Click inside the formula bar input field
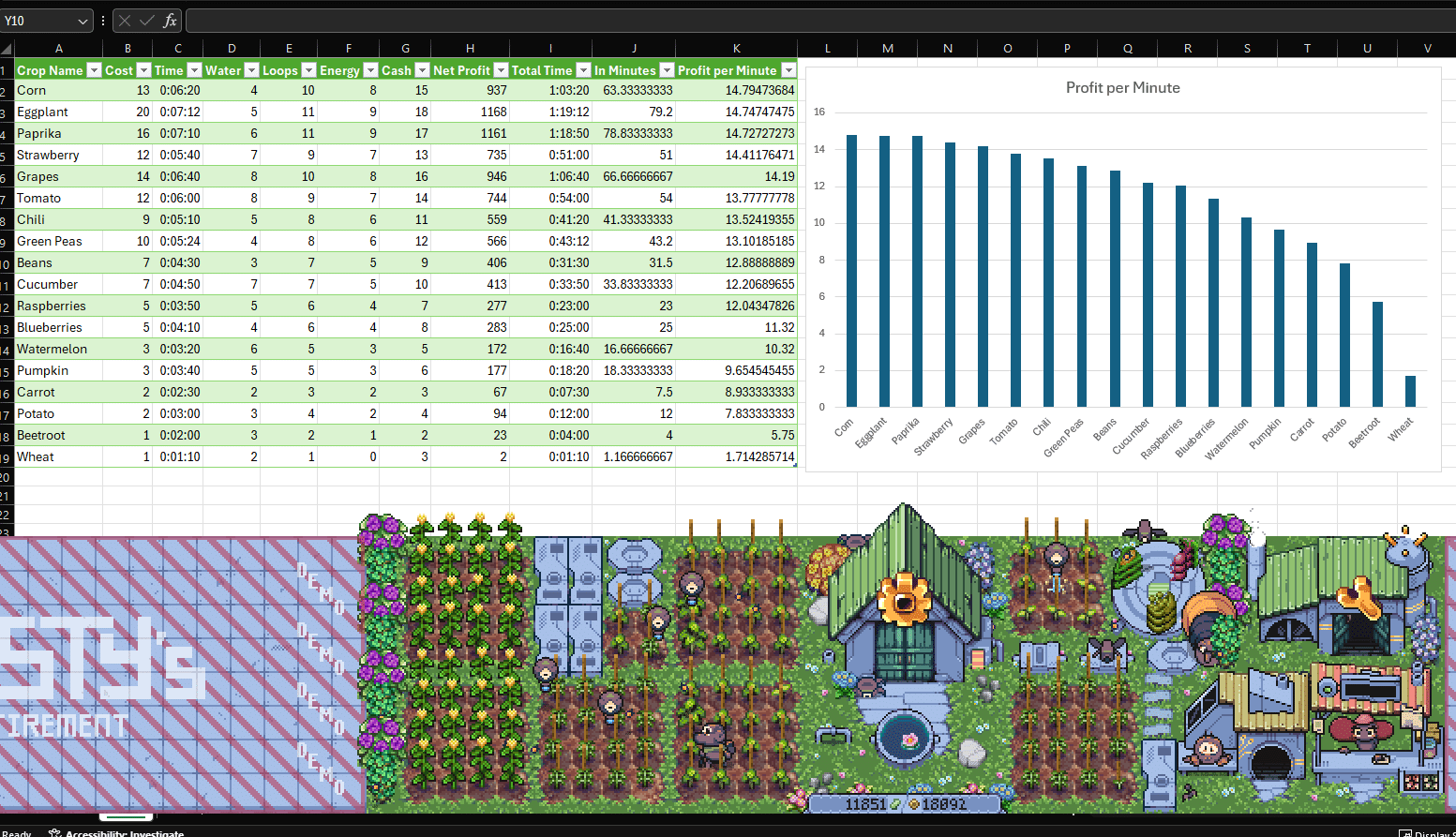1456x837 pixels. (820, 21)
